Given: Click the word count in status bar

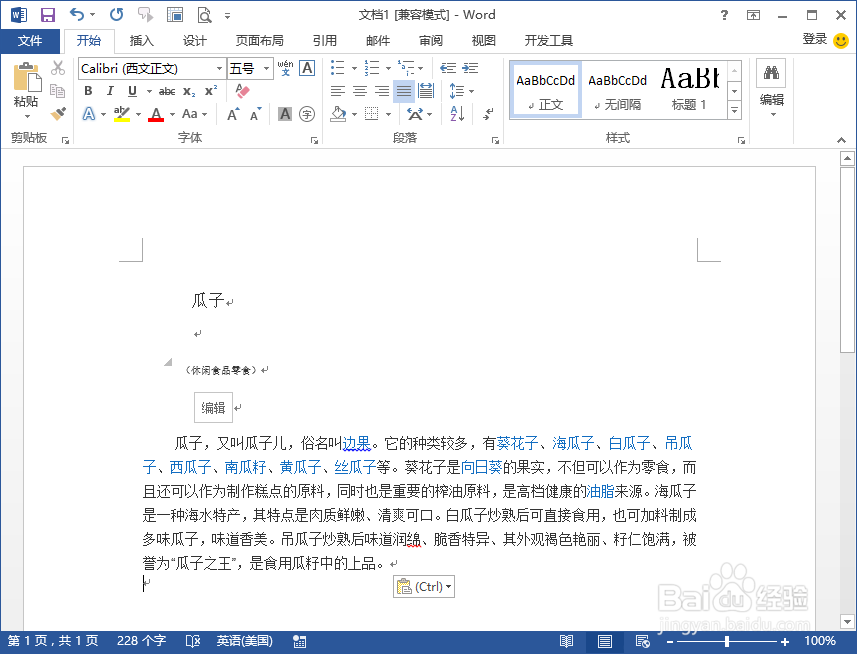Looking at the screenshot, I should [x=141, y=641].
